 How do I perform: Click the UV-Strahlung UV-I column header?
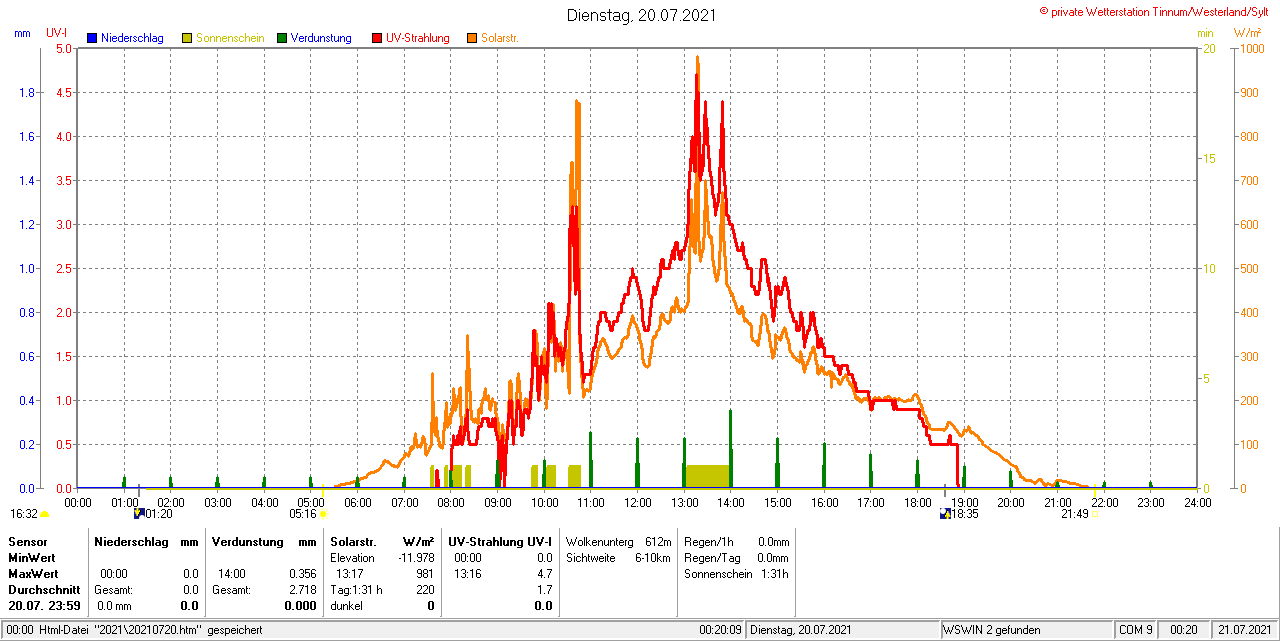pyautogui.click(x=500, y=541)
